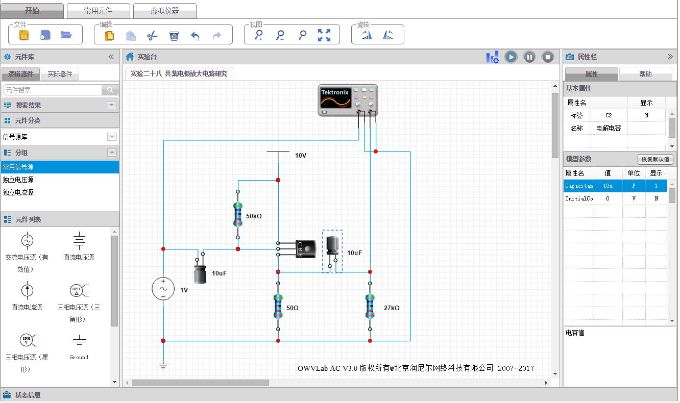Click the Undo arrow icon
This screenshot has height=403, width=680.
click(x=195, y=35)
